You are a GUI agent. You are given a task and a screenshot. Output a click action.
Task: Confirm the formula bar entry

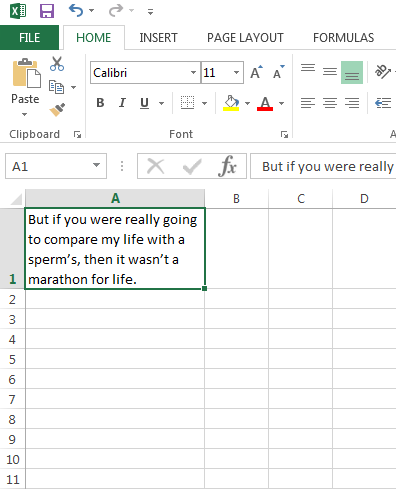[x=192, y=166]
